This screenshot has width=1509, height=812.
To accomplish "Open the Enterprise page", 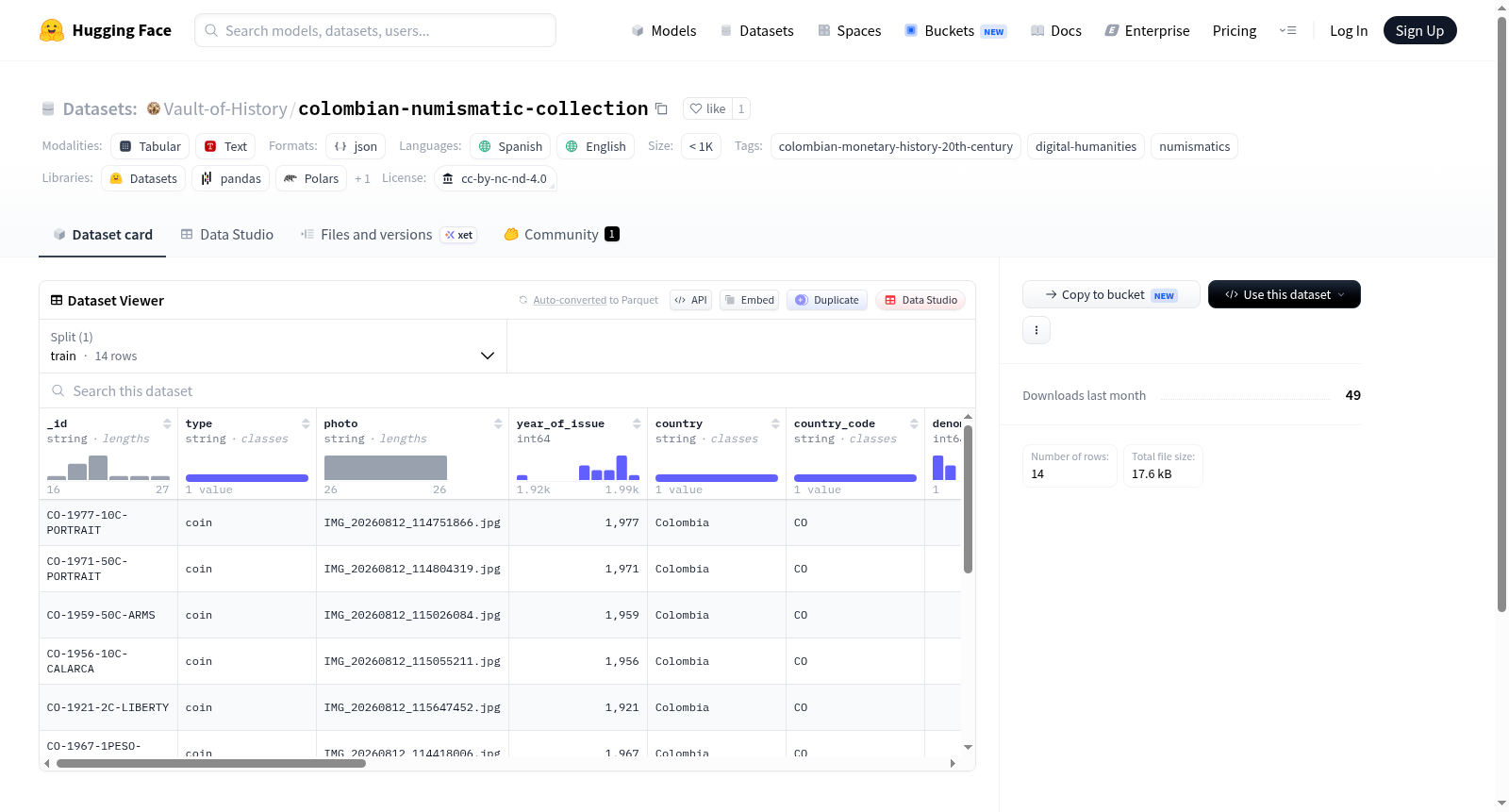I will click(x=1147, y=30).
